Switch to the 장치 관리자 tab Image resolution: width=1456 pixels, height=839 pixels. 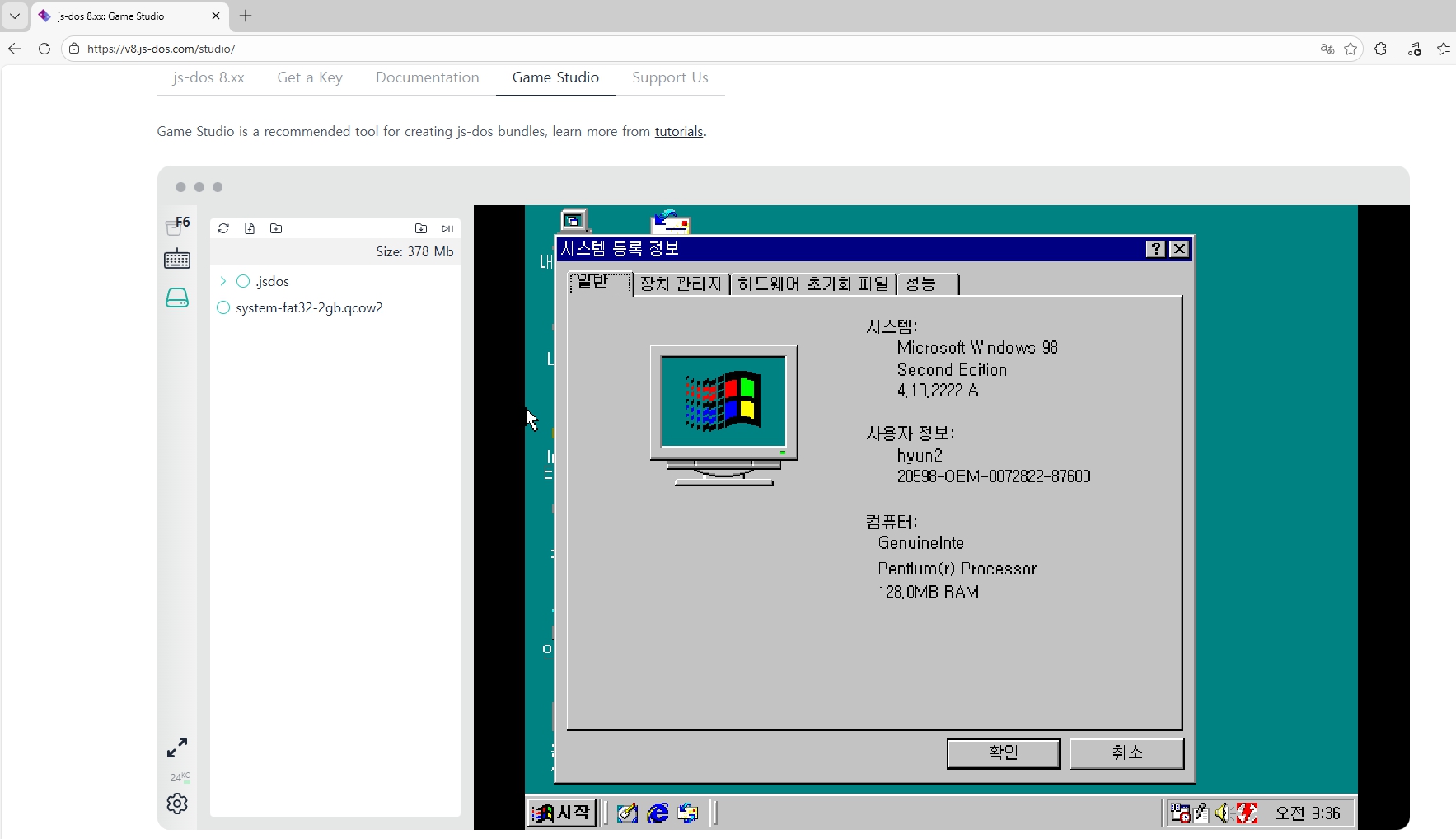(x=681, y=284)
